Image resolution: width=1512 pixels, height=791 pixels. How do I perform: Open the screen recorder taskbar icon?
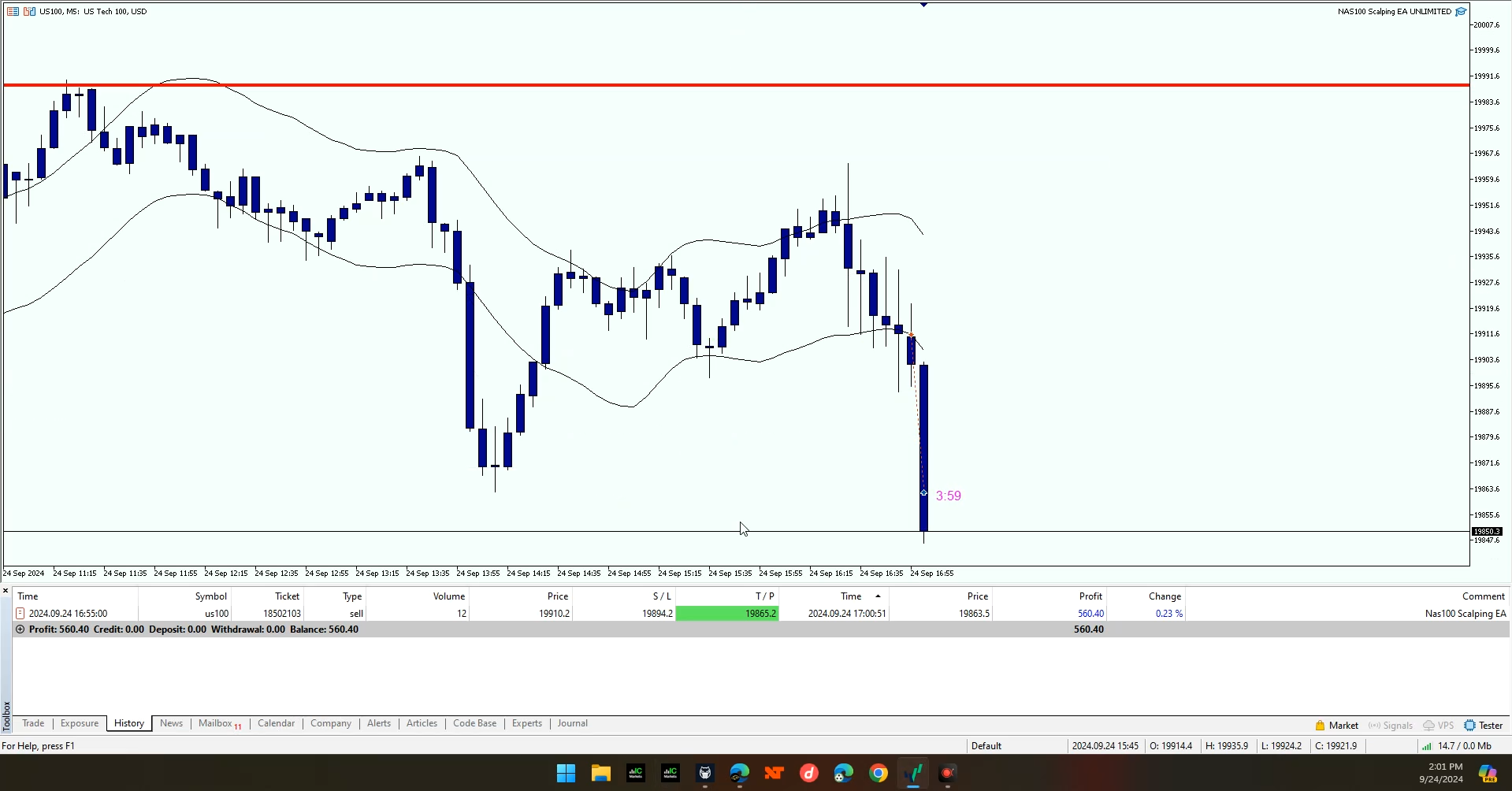pyautogui.click(x=948, y=773)
